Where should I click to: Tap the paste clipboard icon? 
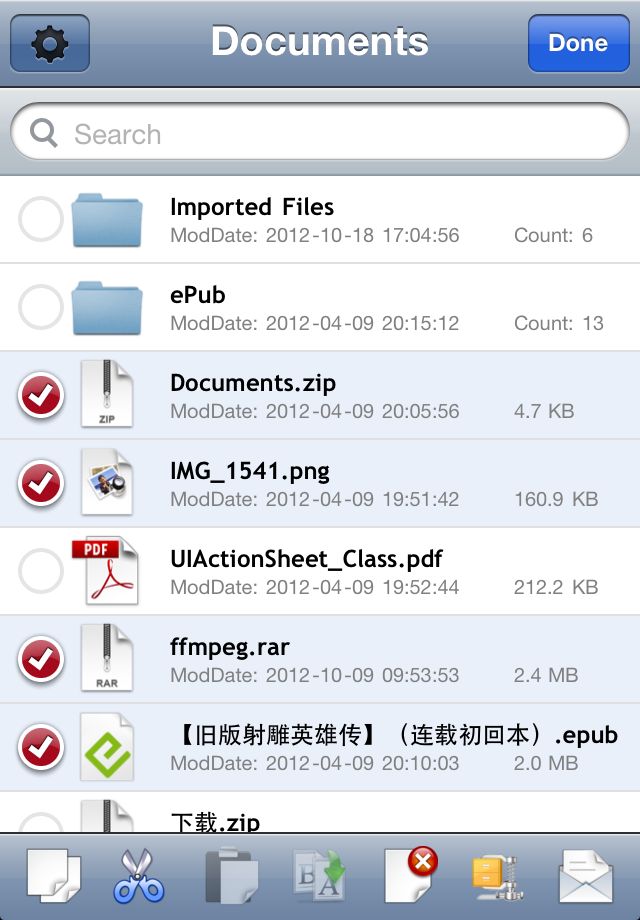[231, 875]
